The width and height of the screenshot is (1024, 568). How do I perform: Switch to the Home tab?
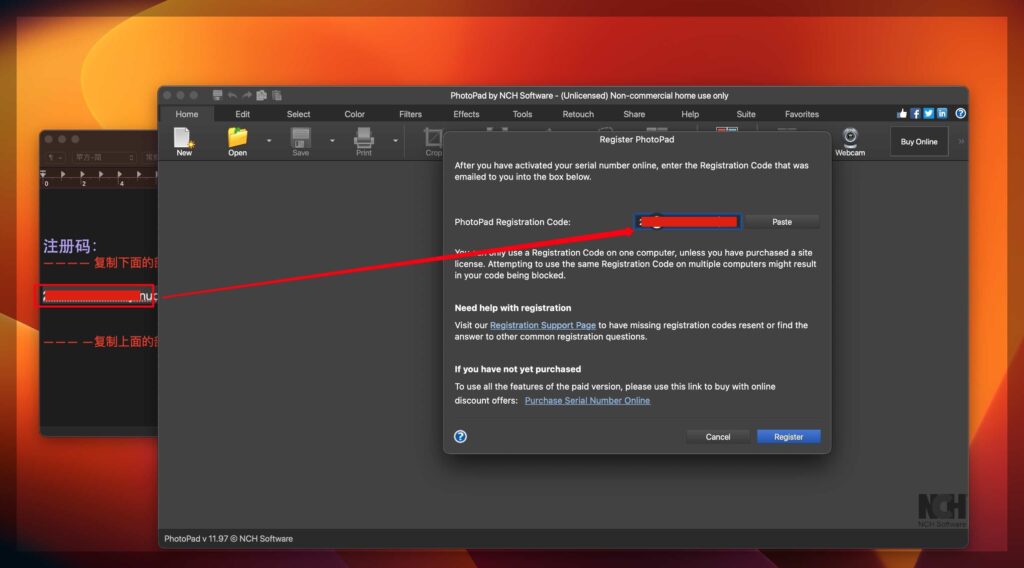(x=187, y=114)
